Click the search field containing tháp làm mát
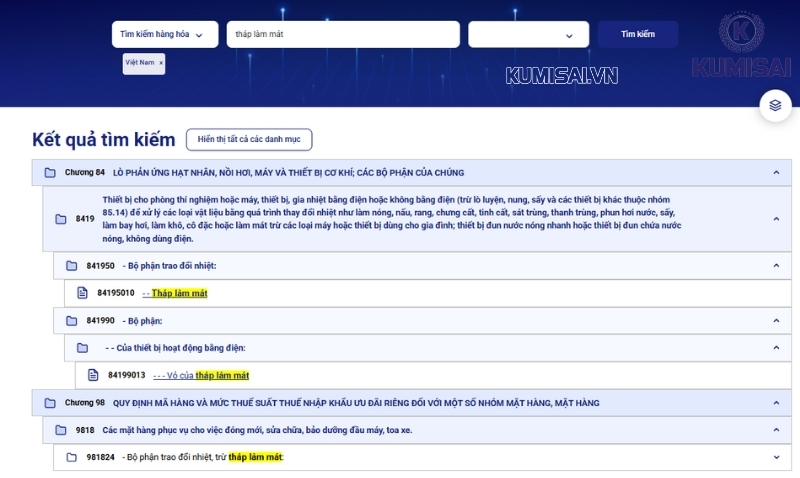 click(342, 34)
